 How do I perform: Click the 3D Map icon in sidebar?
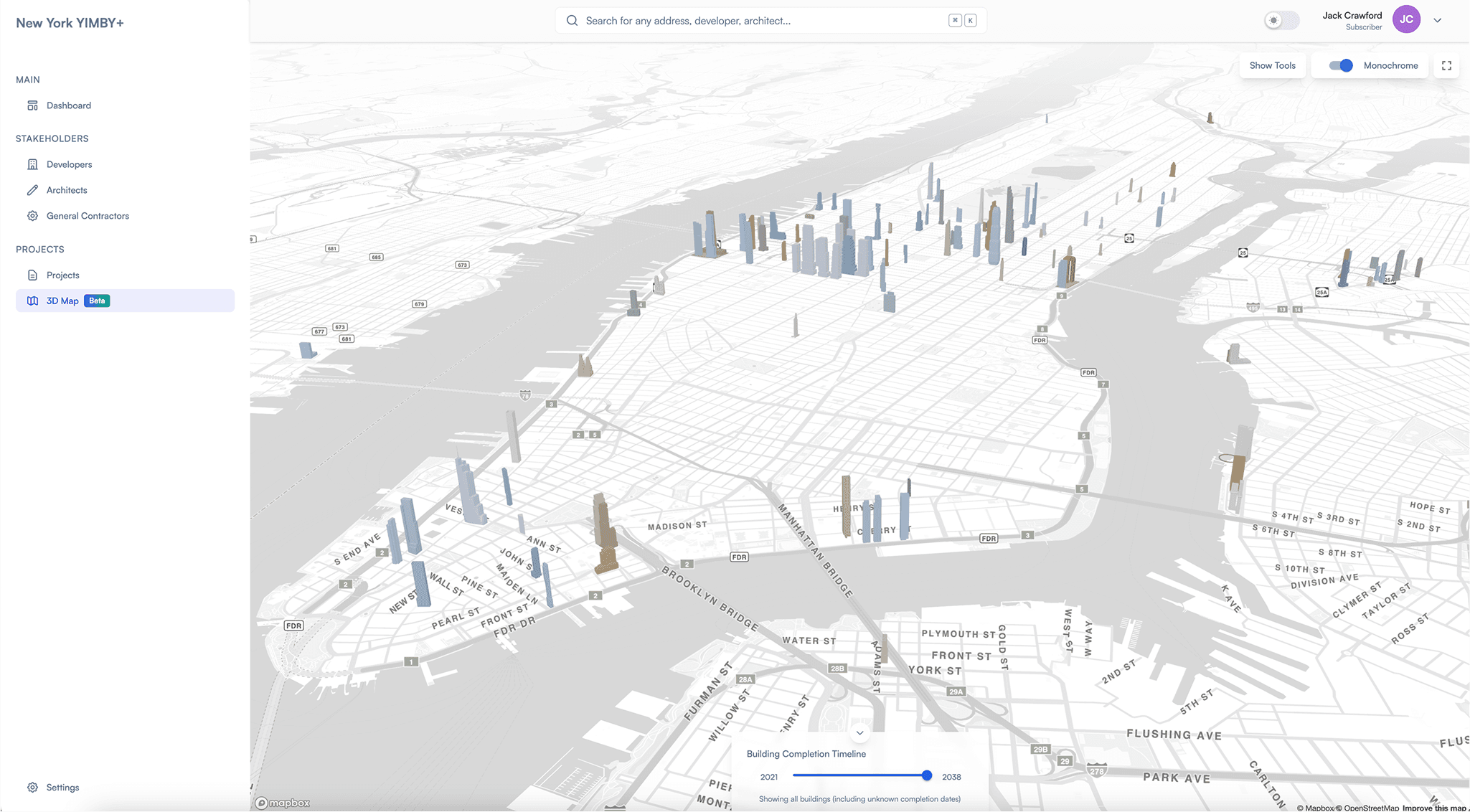tap(32, 301)
